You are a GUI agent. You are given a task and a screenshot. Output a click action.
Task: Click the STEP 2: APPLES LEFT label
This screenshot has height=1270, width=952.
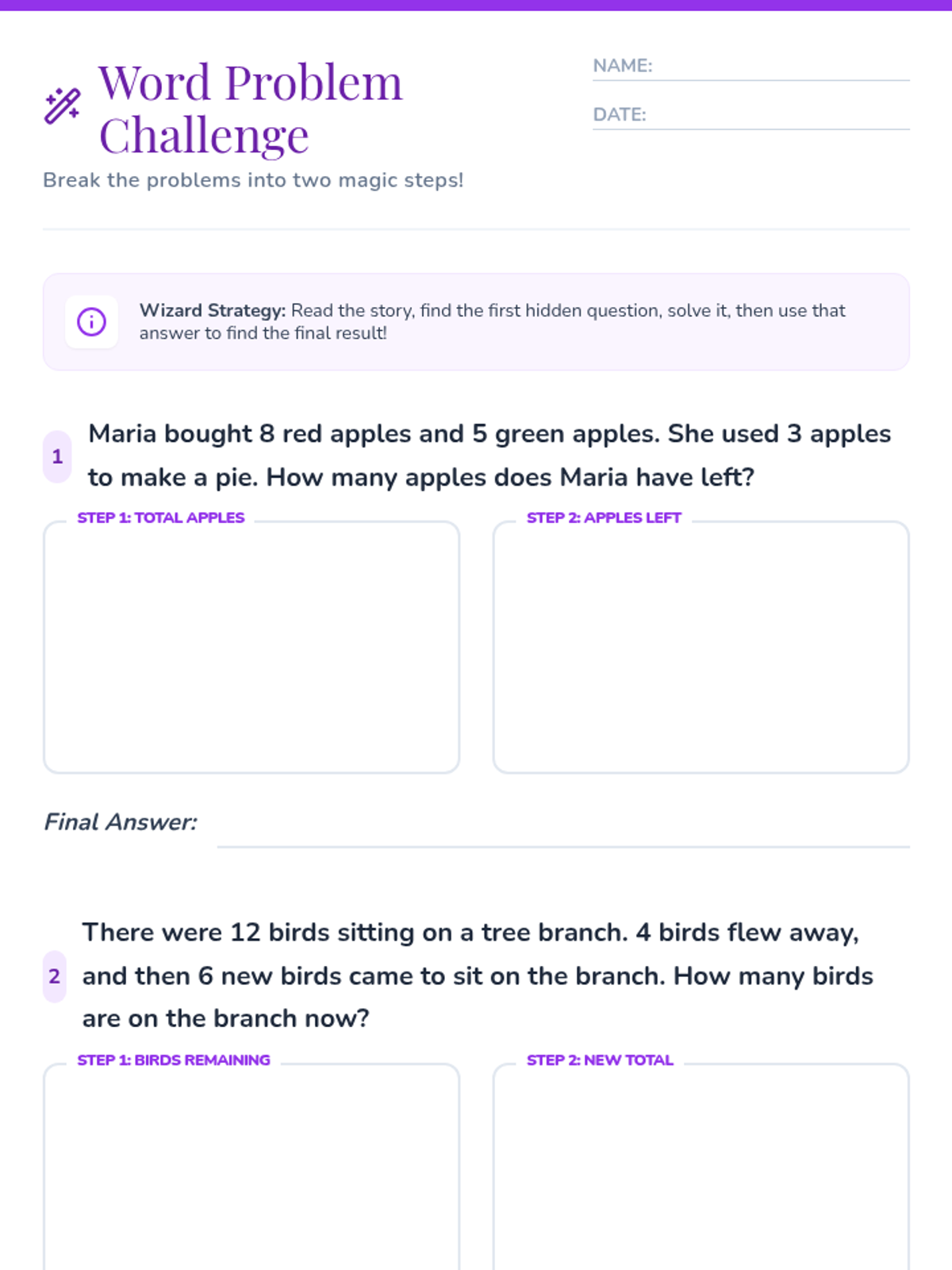click(x=604, y=518)
